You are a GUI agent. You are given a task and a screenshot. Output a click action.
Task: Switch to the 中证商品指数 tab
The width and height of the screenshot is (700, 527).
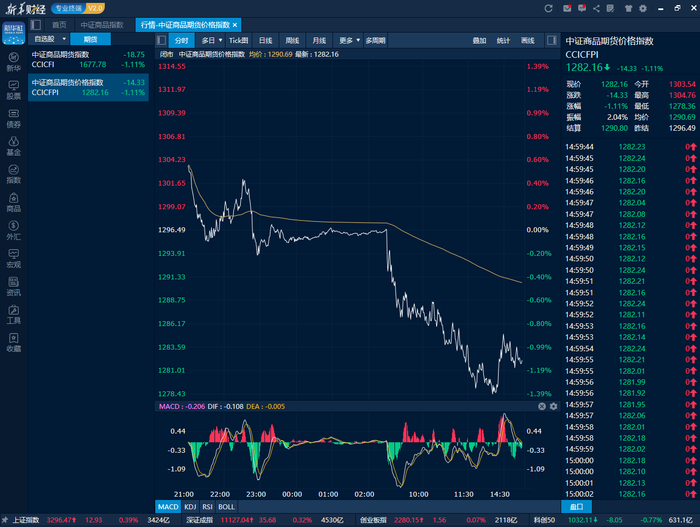click(x=102, y=25)
